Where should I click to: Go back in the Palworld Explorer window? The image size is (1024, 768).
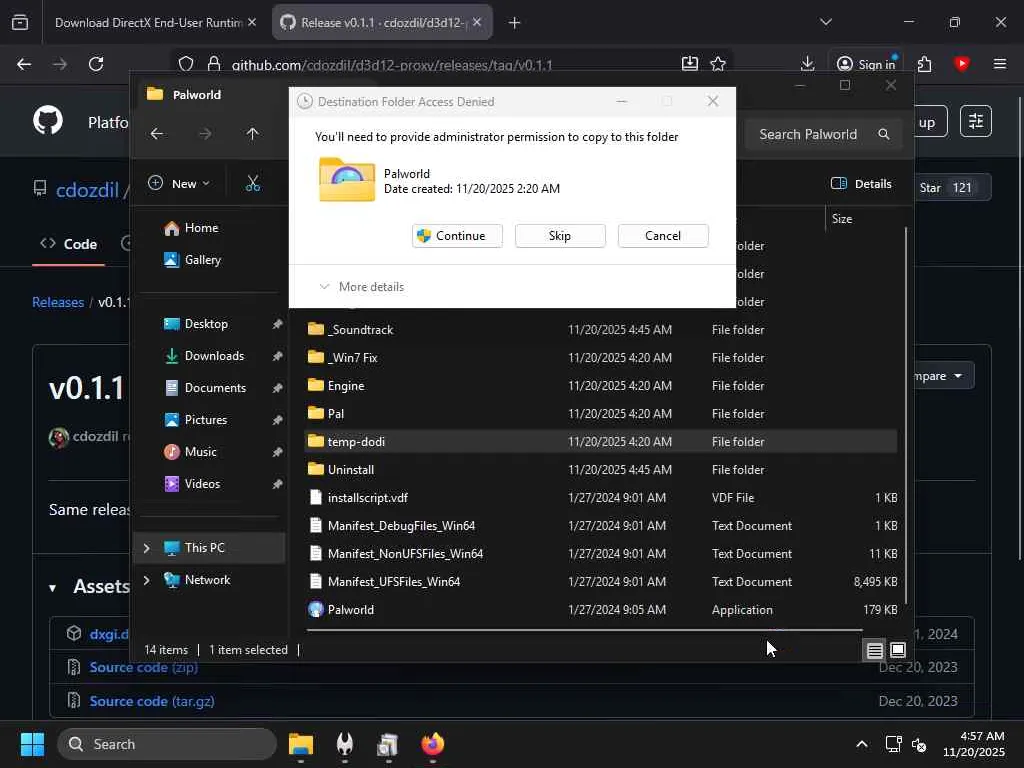coord(157,134)
